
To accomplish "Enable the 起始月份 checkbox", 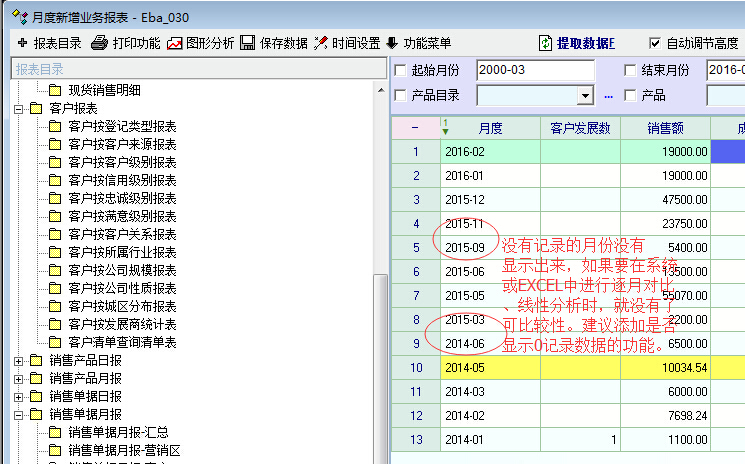I will tap(401, 70).
